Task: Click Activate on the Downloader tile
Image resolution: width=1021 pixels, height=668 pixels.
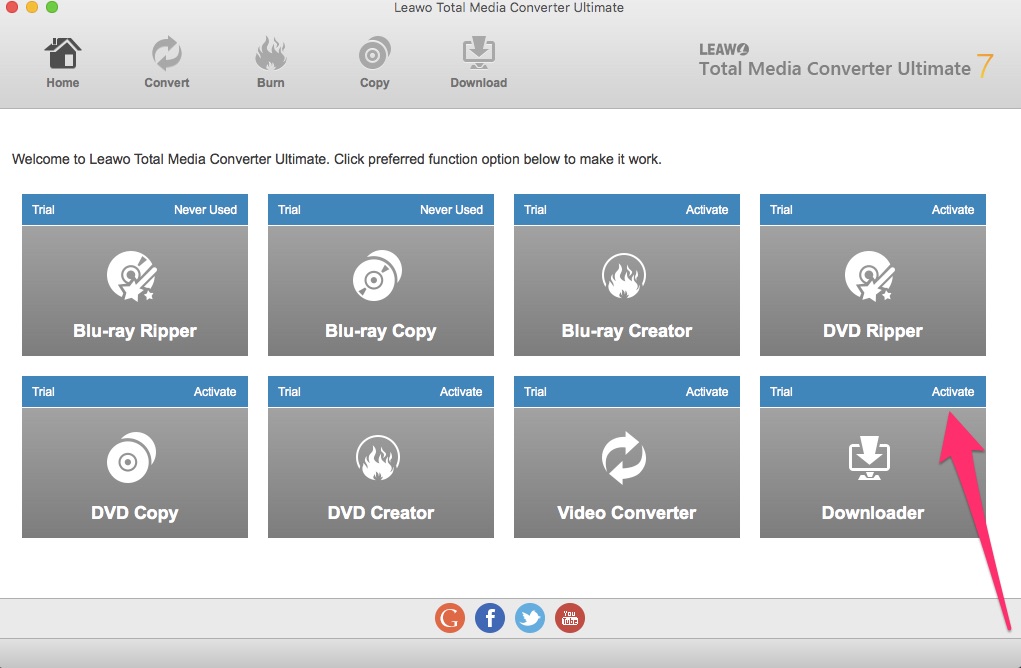Action: click(x=952, y=392)
